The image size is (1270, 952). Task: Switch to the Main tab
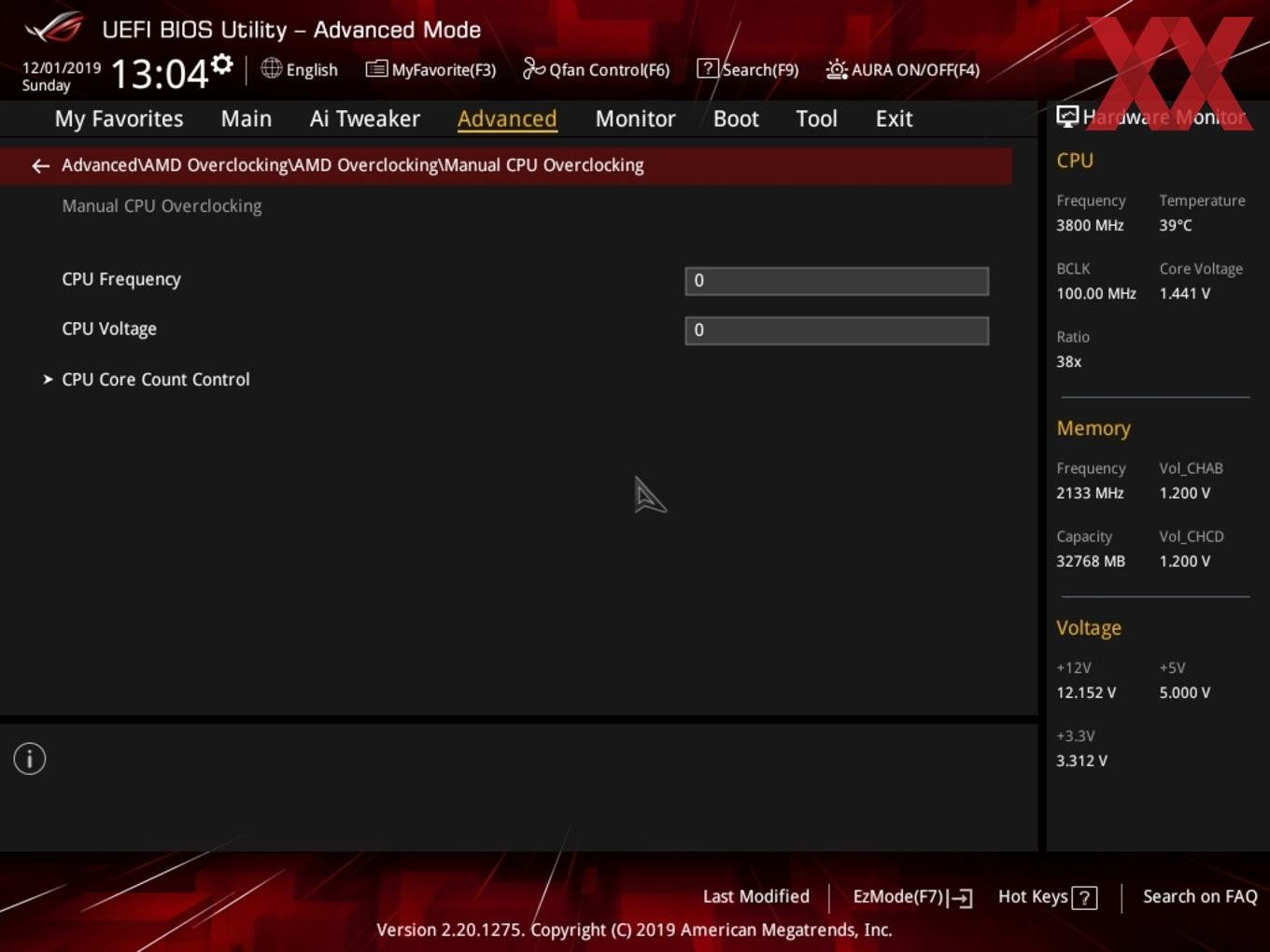(247, 119)
